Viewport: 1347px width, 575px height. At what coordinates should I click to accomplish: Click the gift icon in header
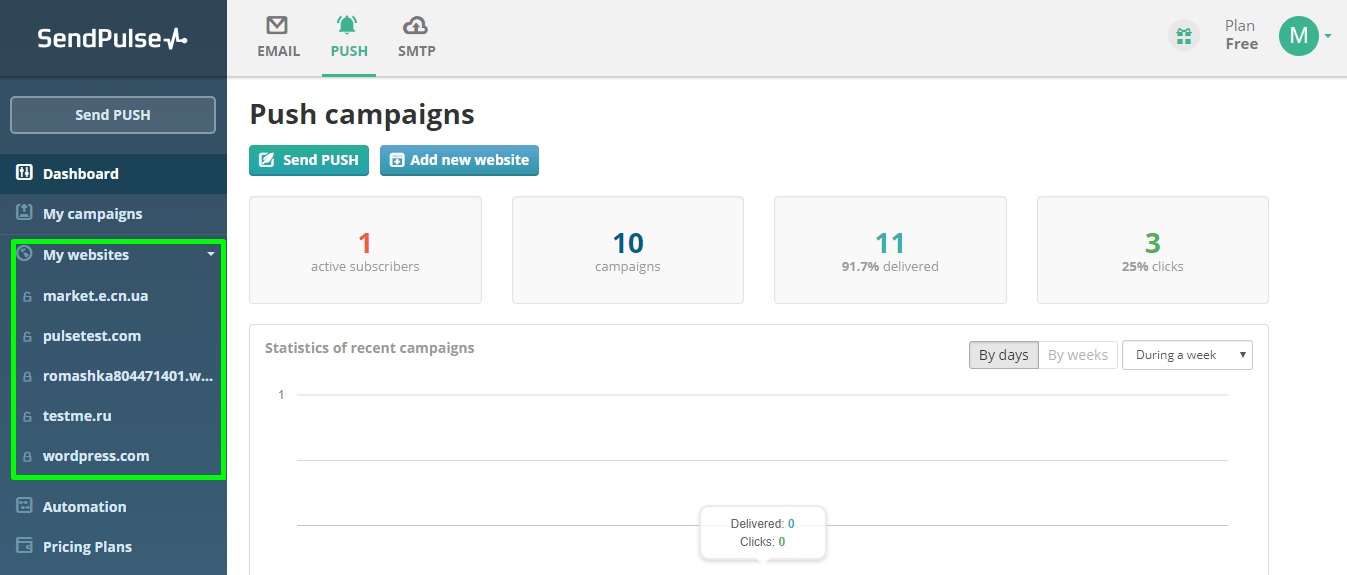tap(1184, 37)
